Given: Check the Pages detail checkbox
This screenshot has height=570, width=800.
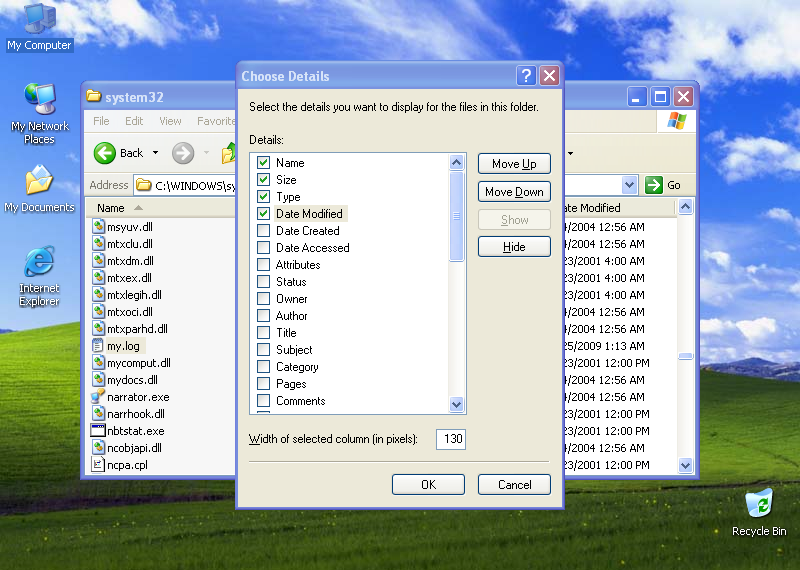Looking at the screenshot, I should point(263,384).
